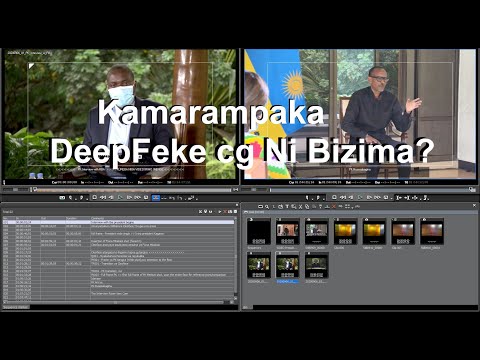480x360 pixels.
Task: Click the Duration column header in marker list
Action: [x=78, y=218]
